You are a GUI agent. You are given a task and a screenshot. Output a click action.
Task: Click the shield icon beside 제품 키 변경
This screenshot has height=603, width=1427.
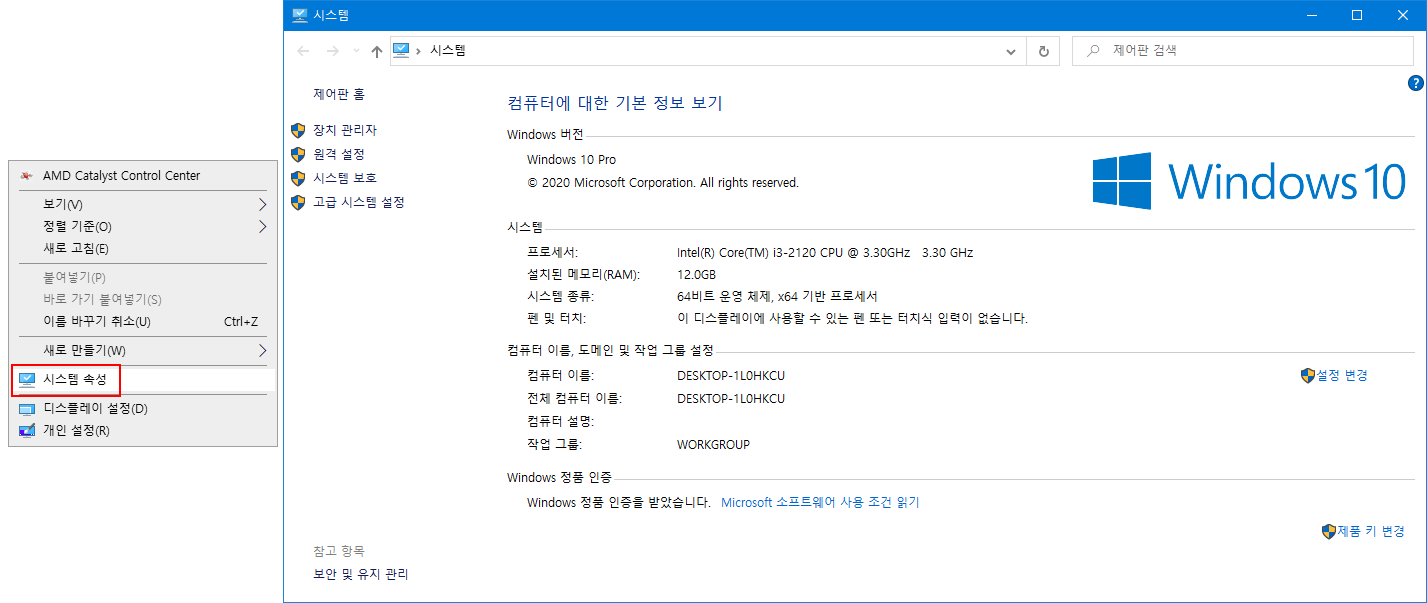(x=1328, y=531)
